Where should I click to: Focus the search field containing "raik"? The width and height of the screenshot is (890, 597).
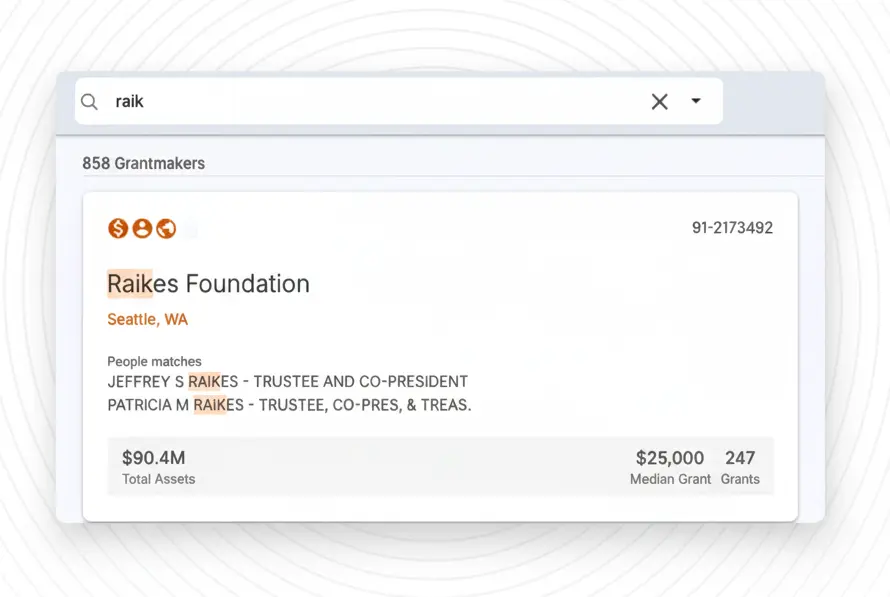(x=370, y=102)
